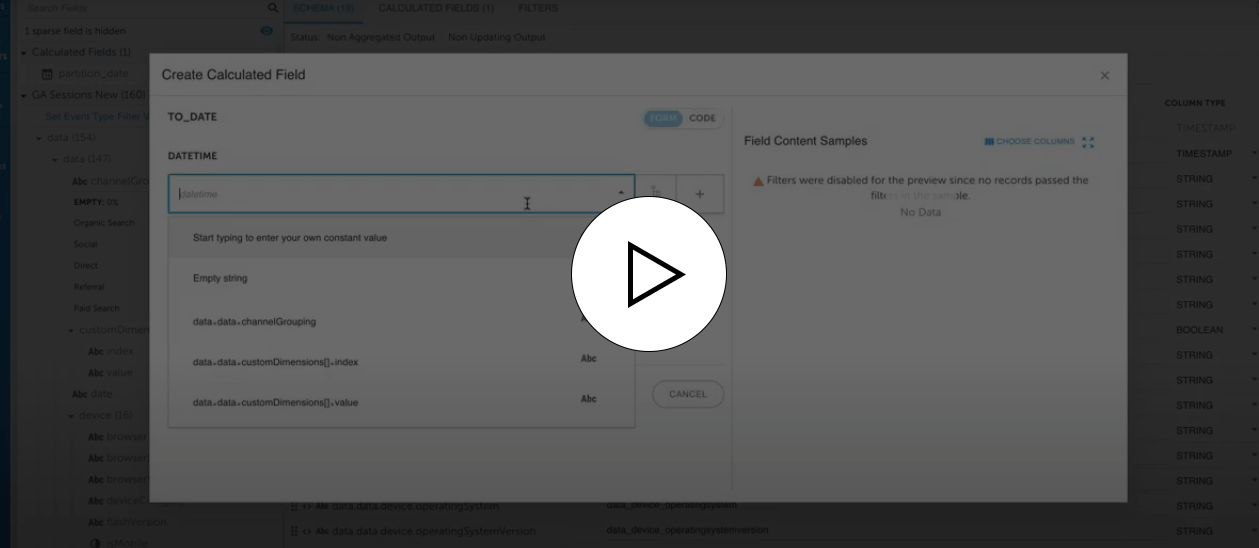
Task: Click the search magnifier icon in fields panel
Action: (x=273, y=8)
